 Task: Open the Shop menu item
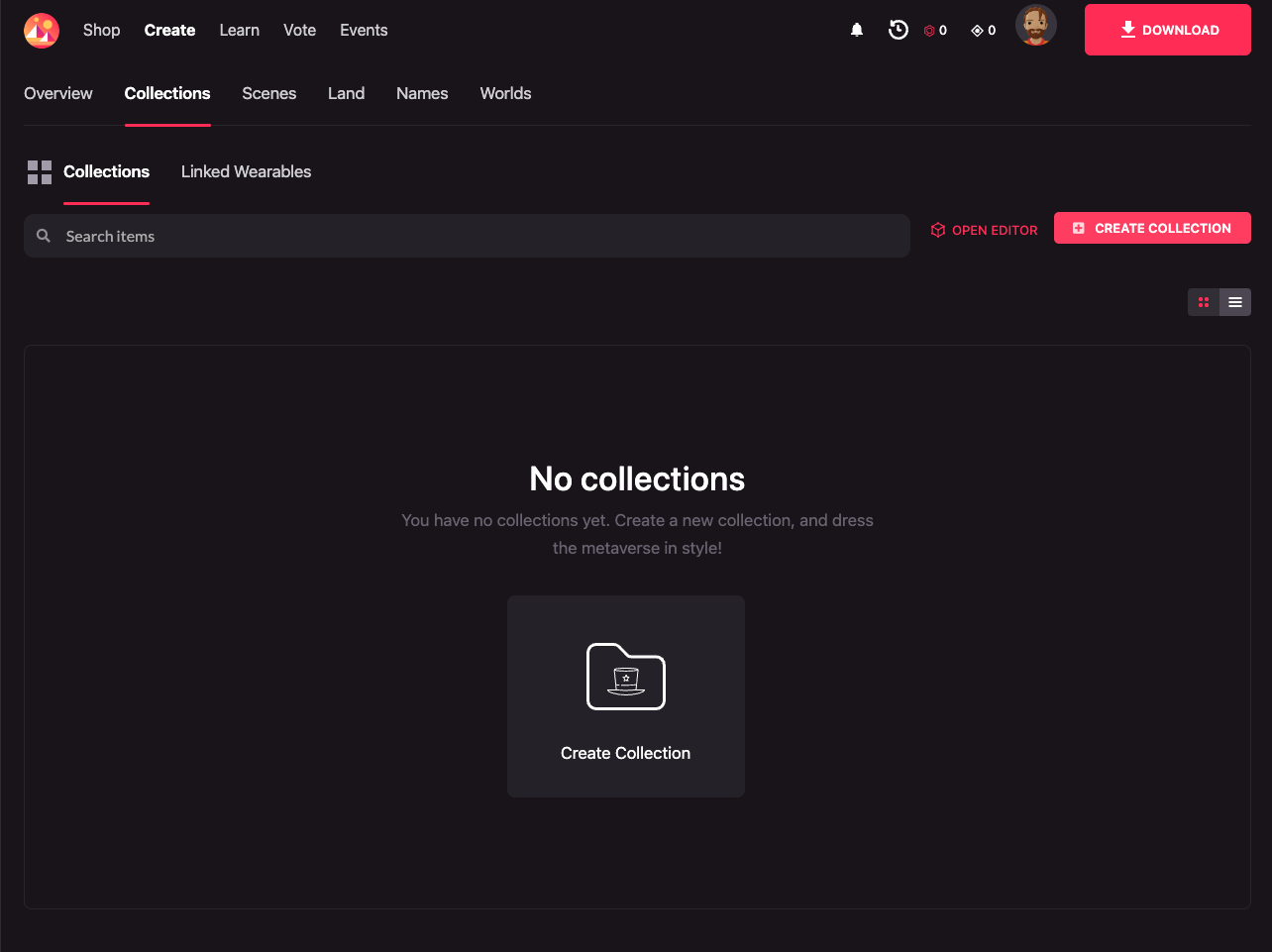point(101,30)
